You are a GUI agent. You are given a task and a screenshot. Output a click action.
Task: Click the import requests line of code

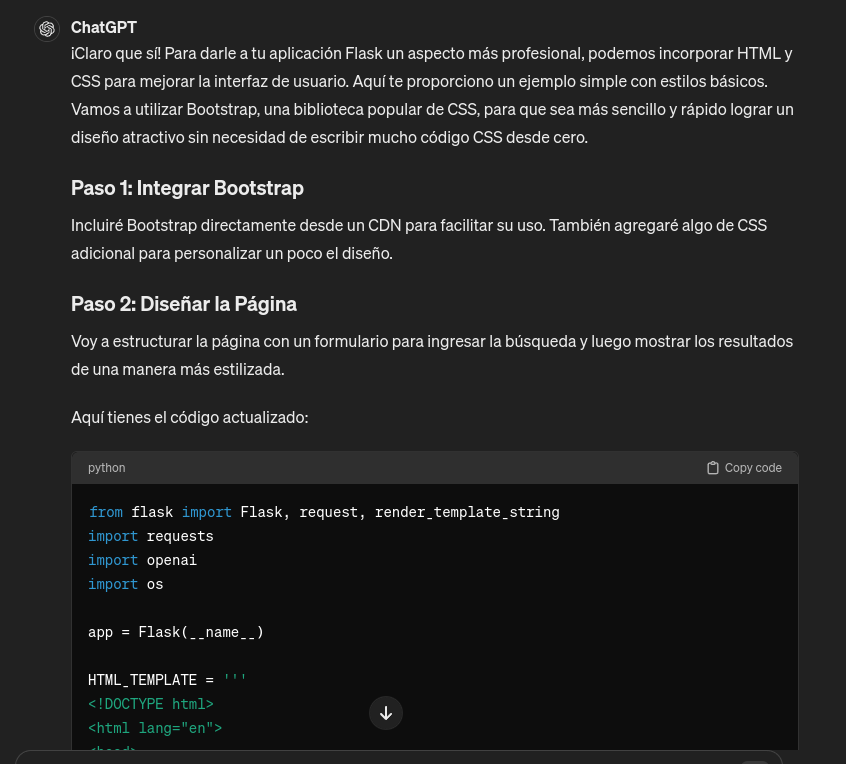coord(149,535)
